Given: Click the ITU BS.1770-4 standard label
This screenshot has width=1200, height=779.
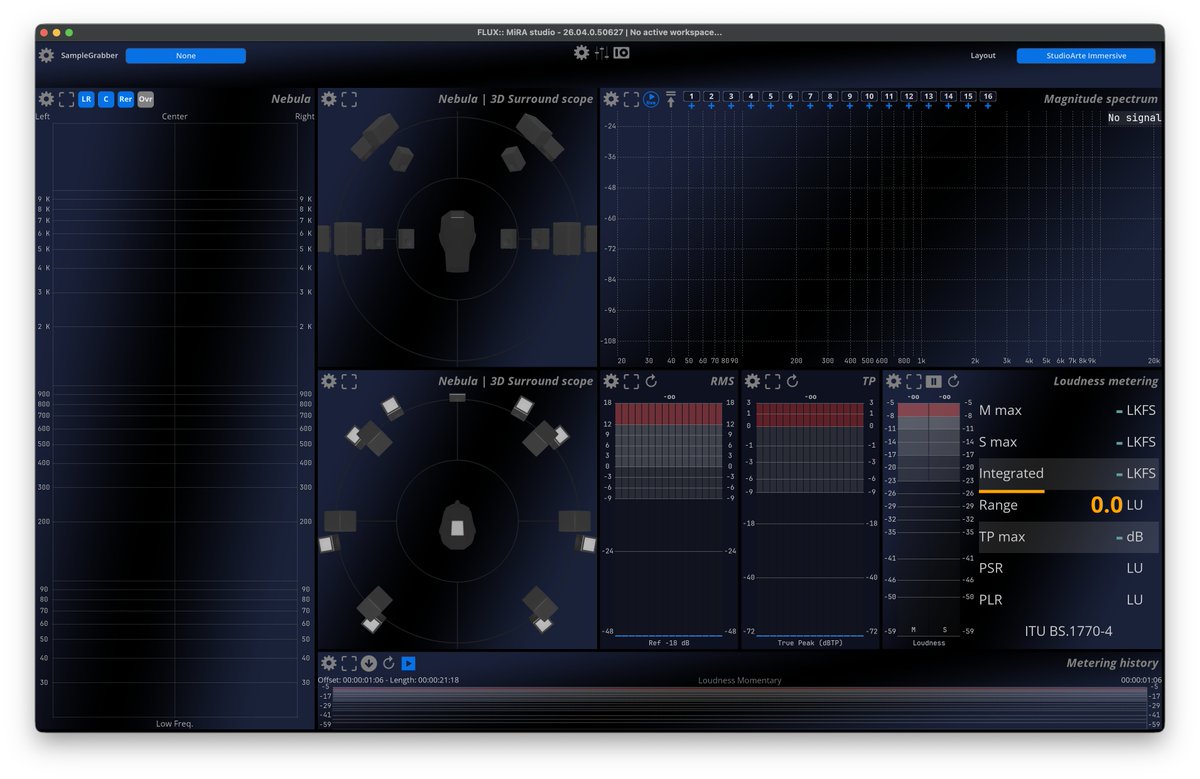Looking at the screenshot, I should [x=1068, y=631].
